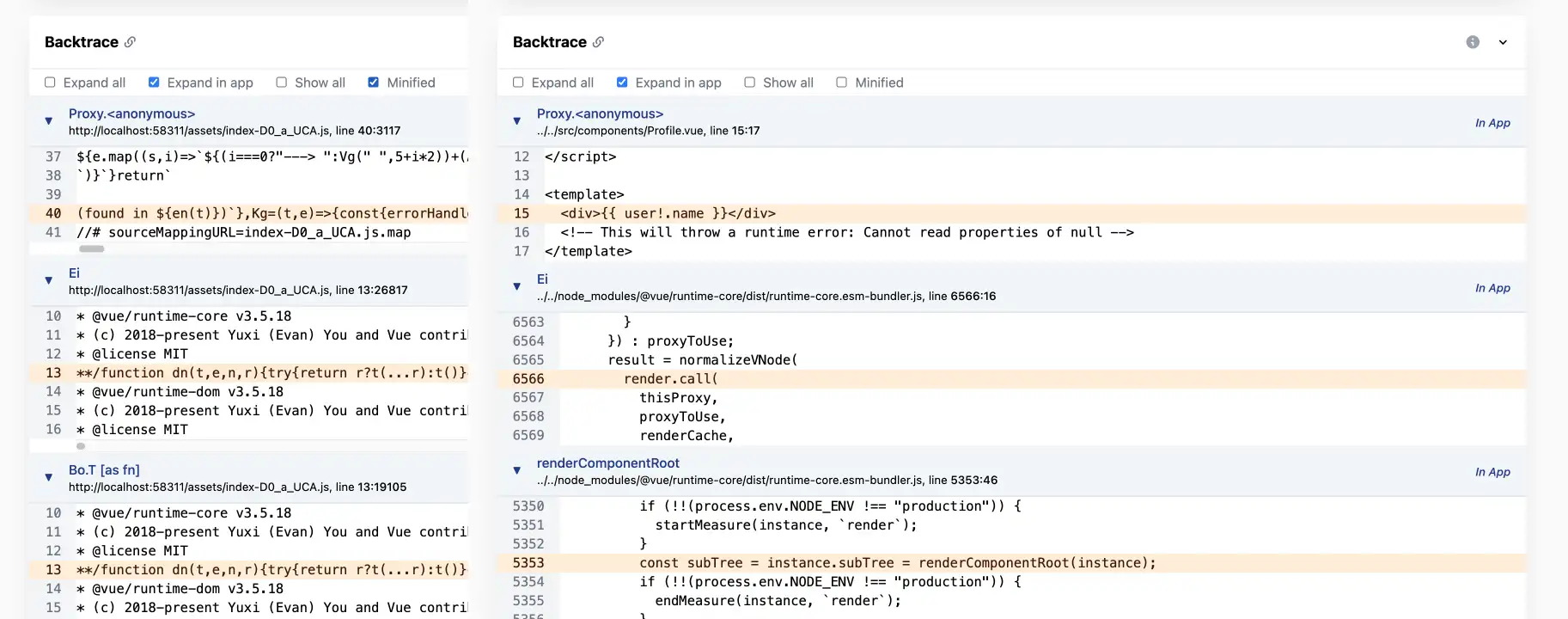Click line 6565 normalizeVNode code

tap(703, 359)
